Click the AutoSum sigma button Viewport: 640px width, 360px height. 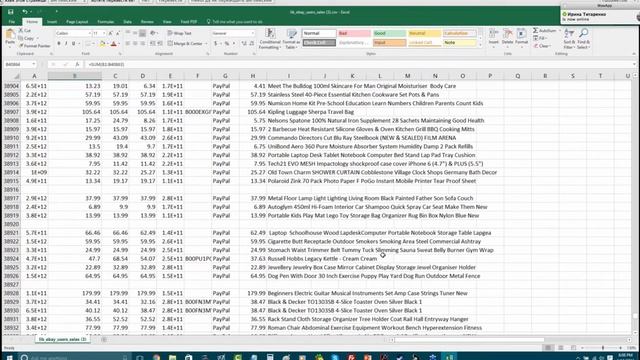544,31
